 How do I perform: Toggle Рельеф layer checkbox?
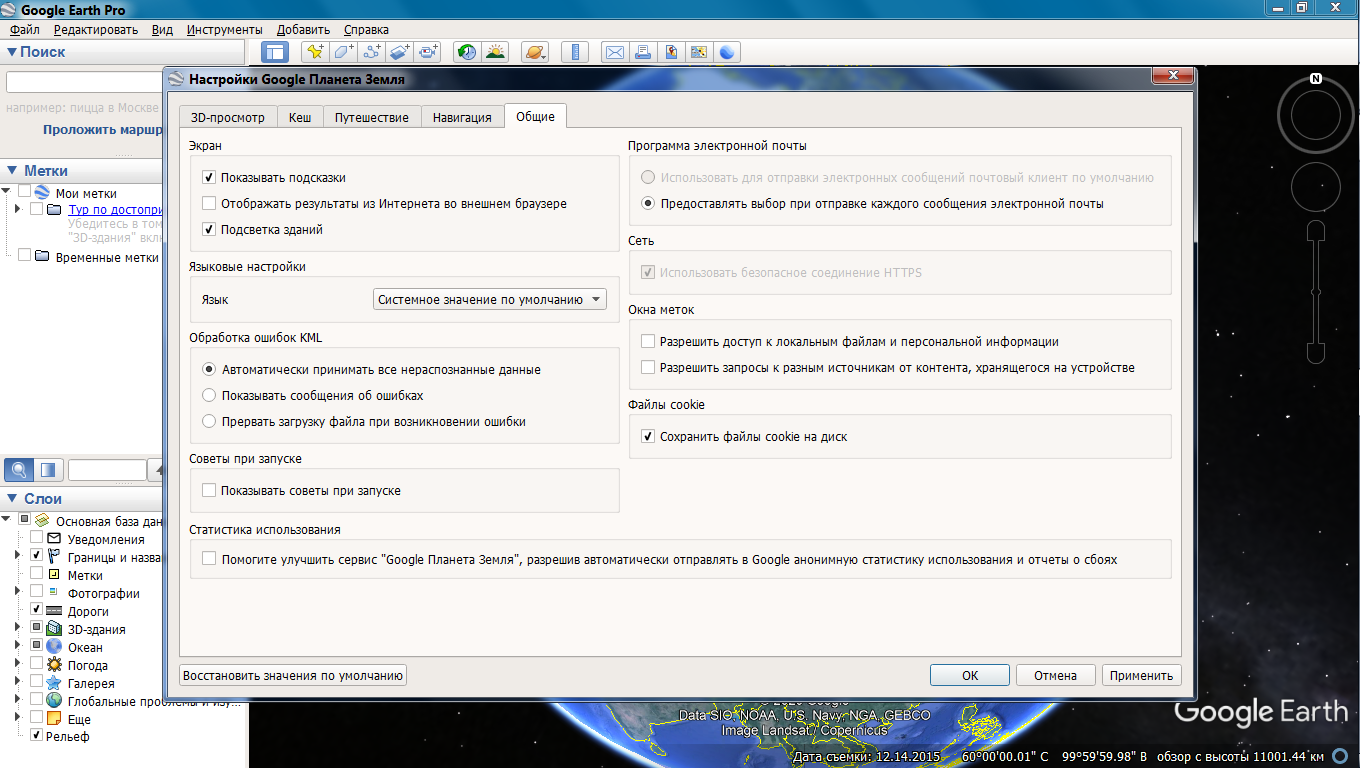37,736
